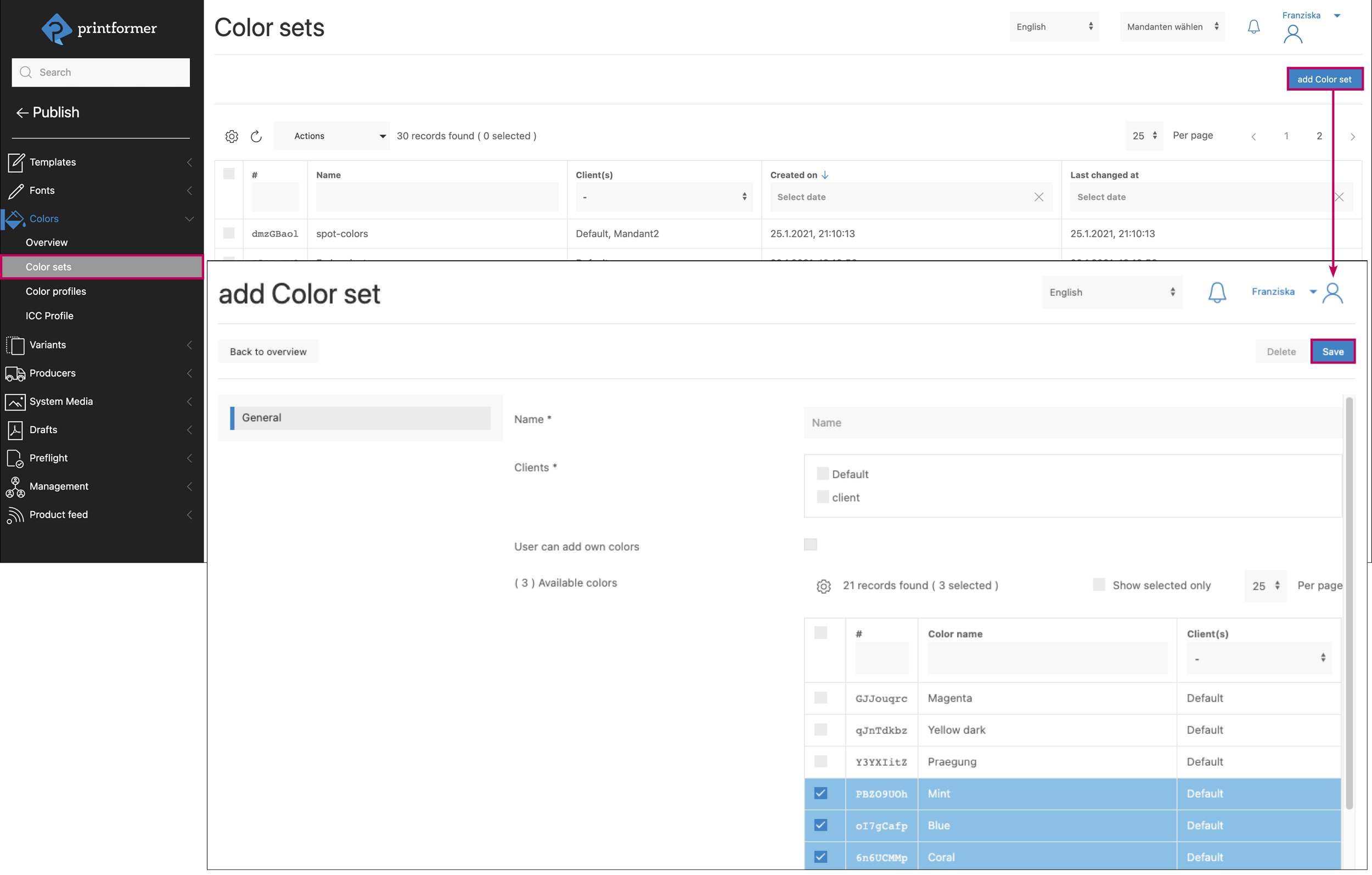Open table settings gear for Available colors
Image resolution: width=1372 pixels, height=875 pixels.
pyautogui.click(x=823, y=586)
